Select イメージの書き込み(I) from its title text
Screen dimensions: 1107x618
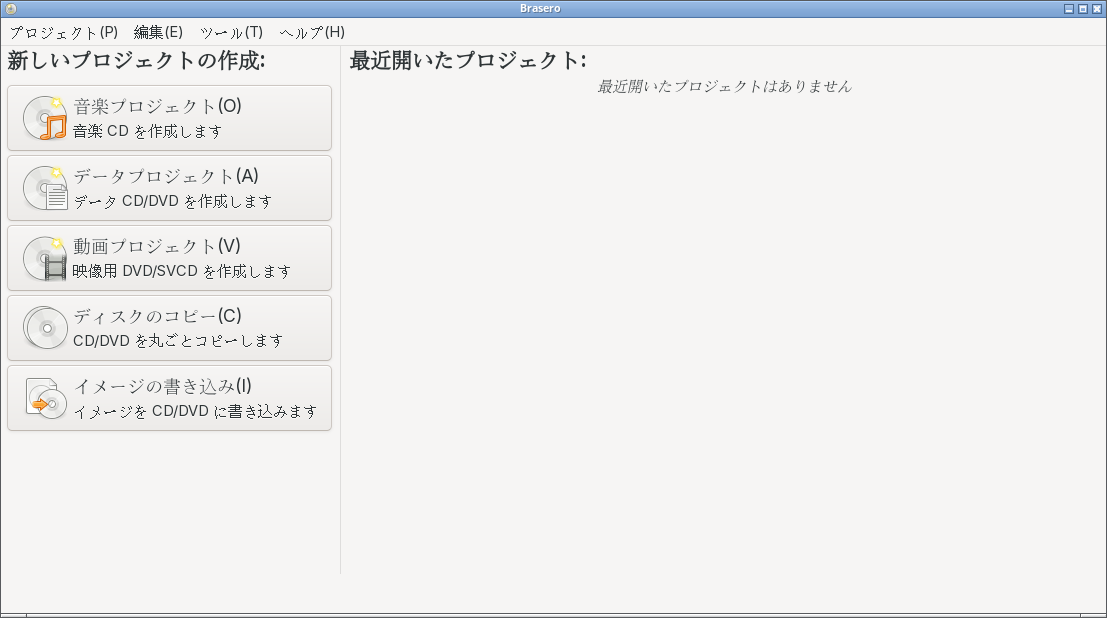162,386
